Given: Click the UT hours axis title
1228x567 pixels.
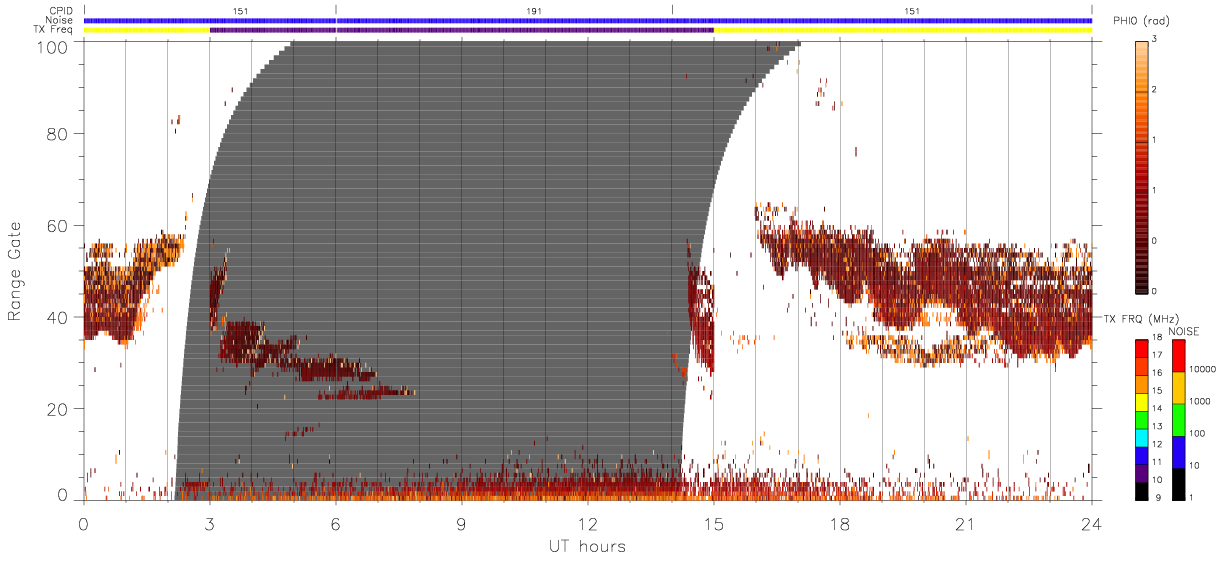Looking at the screenshot, I should coord(586,546).
